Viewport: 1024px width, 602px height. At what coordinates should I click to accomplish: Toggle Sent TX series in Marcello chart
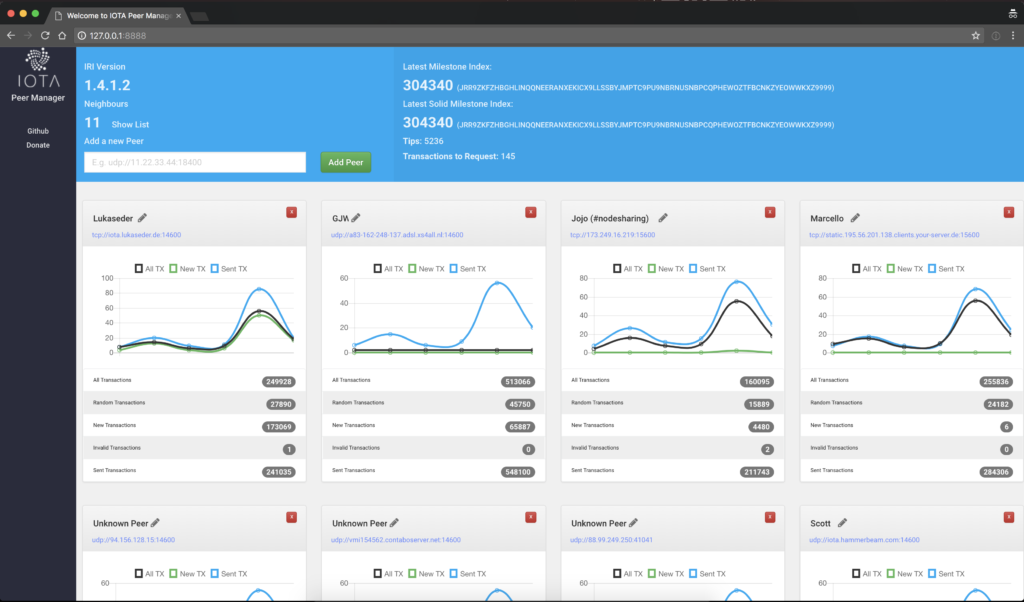pyautogui.click(x=946, y=268)
